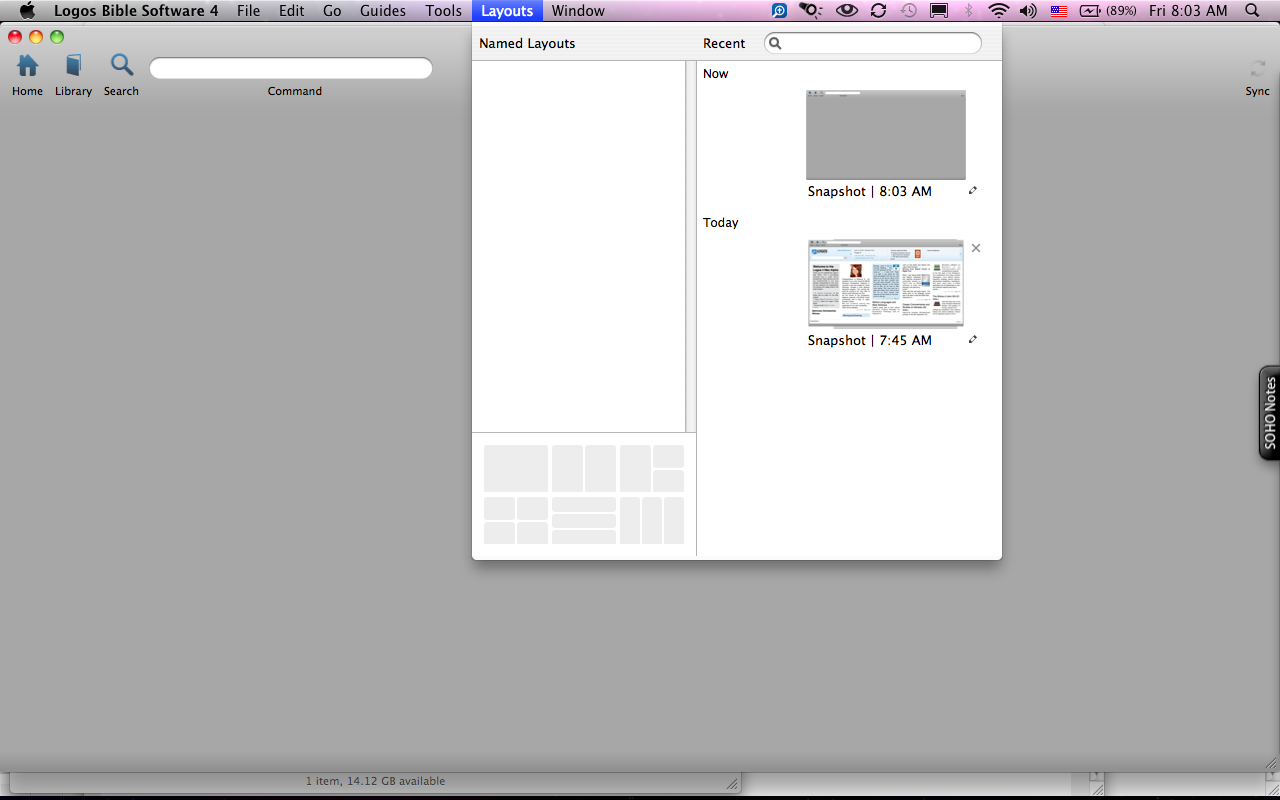Open the Edit menu
This screenshot has height=800, width=1280.
click(291, 11)
